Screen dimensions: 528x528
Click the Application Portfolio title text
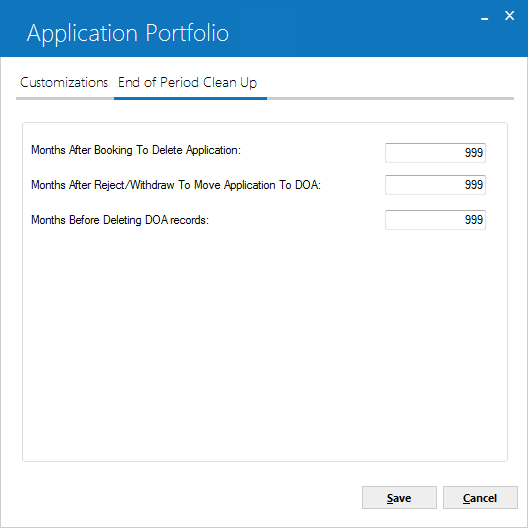128,33
